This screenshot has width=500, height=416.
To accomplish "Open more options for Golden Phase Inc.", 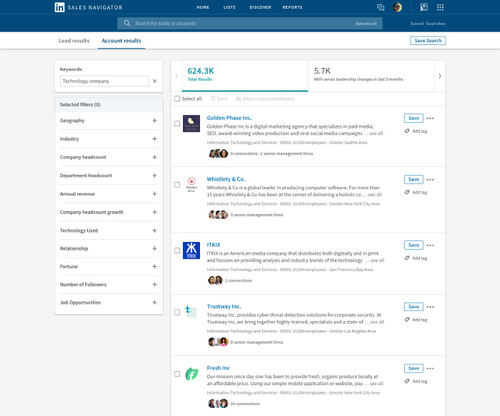I will click(430, 118).
